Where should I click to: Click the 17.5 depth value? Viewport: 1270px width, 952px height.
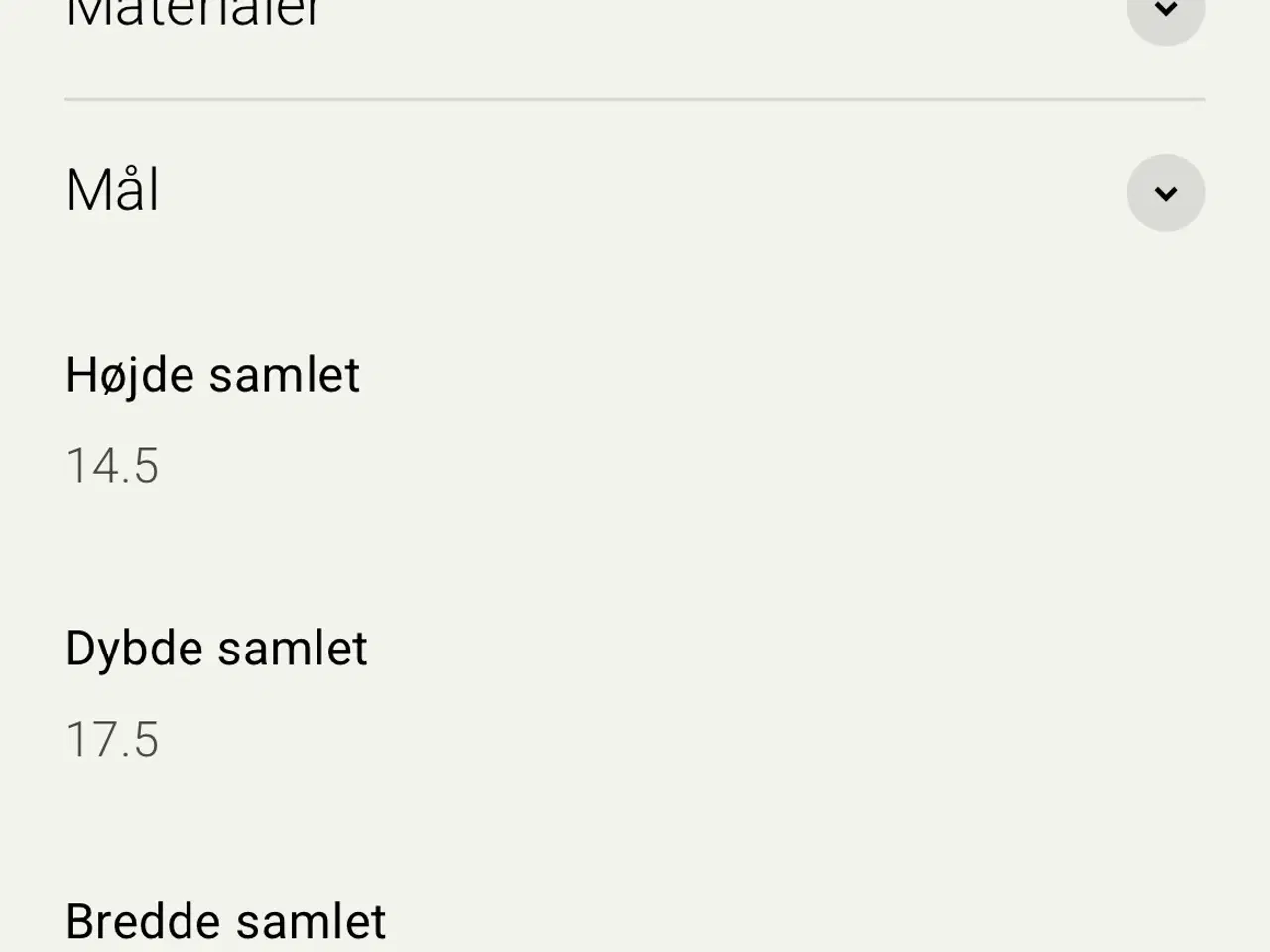tap(112, 740)
